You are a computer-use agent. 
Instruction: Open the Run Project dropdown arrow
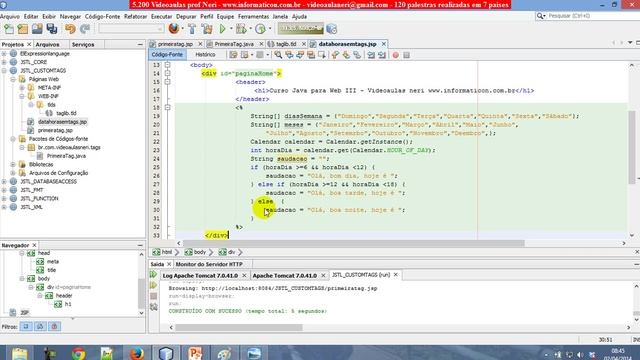point(231,29)
